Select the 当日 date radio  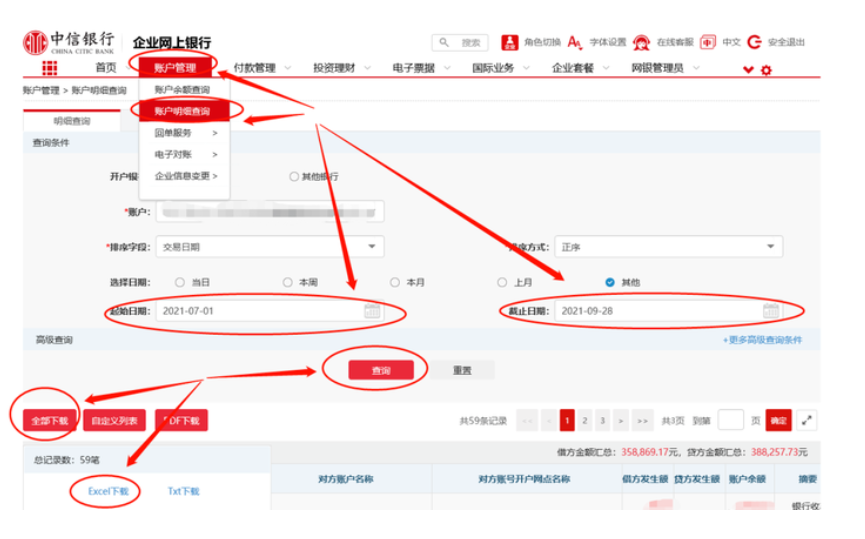point(179,282)
